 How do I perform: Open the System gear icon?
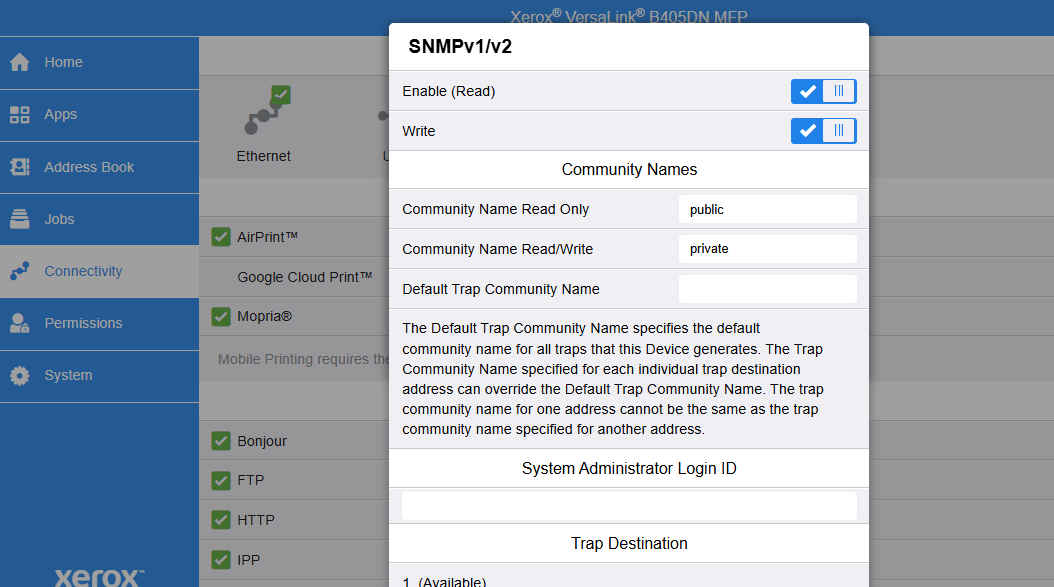(x=20, y=376)
